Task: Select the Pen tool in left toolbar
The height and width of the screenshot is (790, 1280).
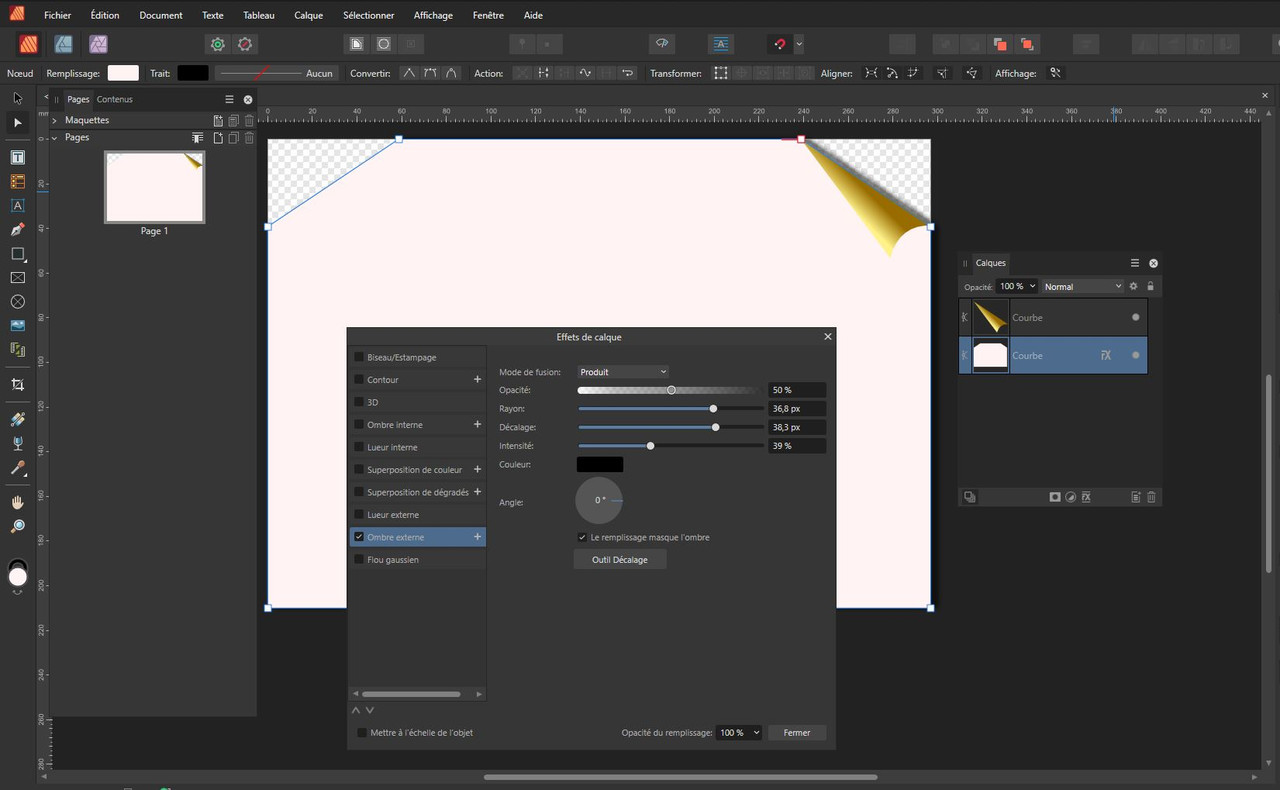Action: [x=17, y=229]
